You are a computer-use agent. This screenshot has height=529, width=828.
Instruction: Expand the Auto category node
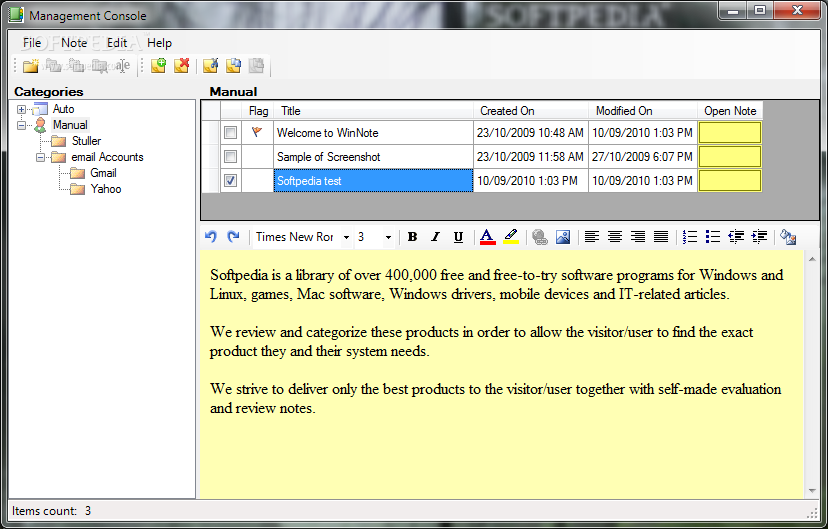(21, 109)
